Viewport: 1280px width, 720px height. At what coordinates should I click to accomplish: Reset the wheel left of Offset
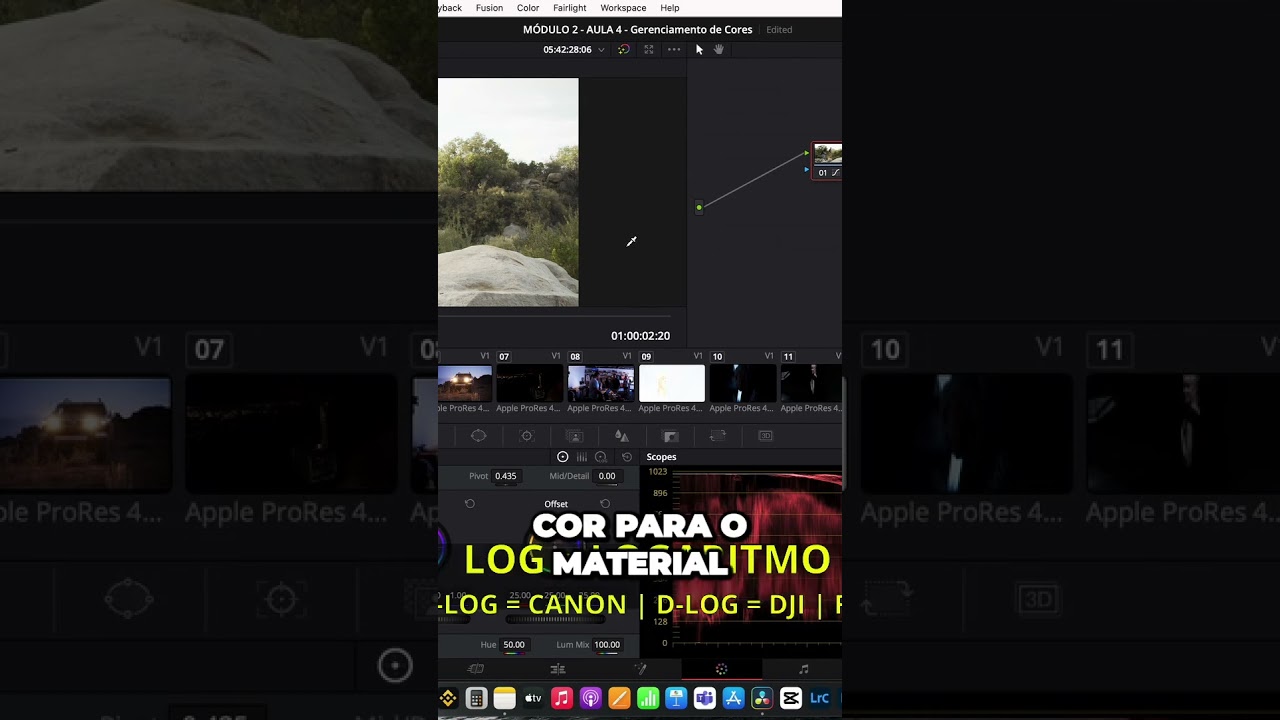[x=470, y=504]
